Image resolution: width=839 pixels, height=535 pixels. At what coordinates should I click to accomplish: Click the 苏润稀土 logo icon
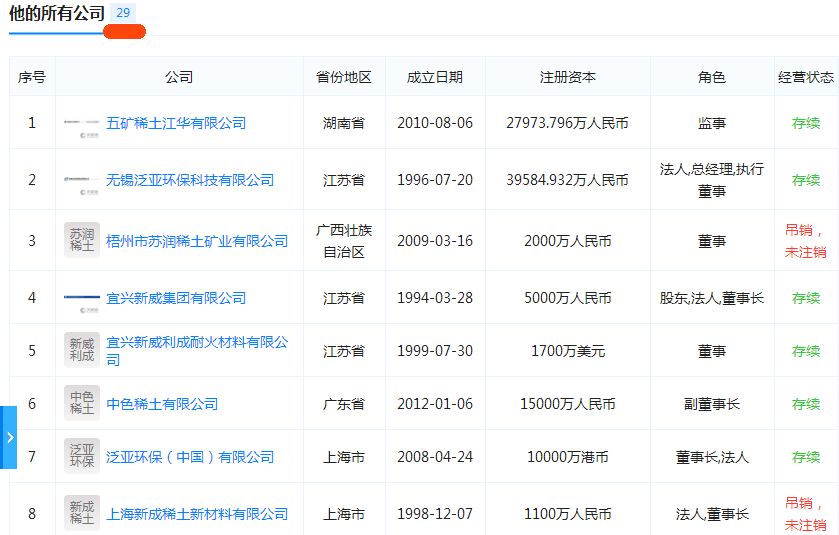tap(82, 240)
